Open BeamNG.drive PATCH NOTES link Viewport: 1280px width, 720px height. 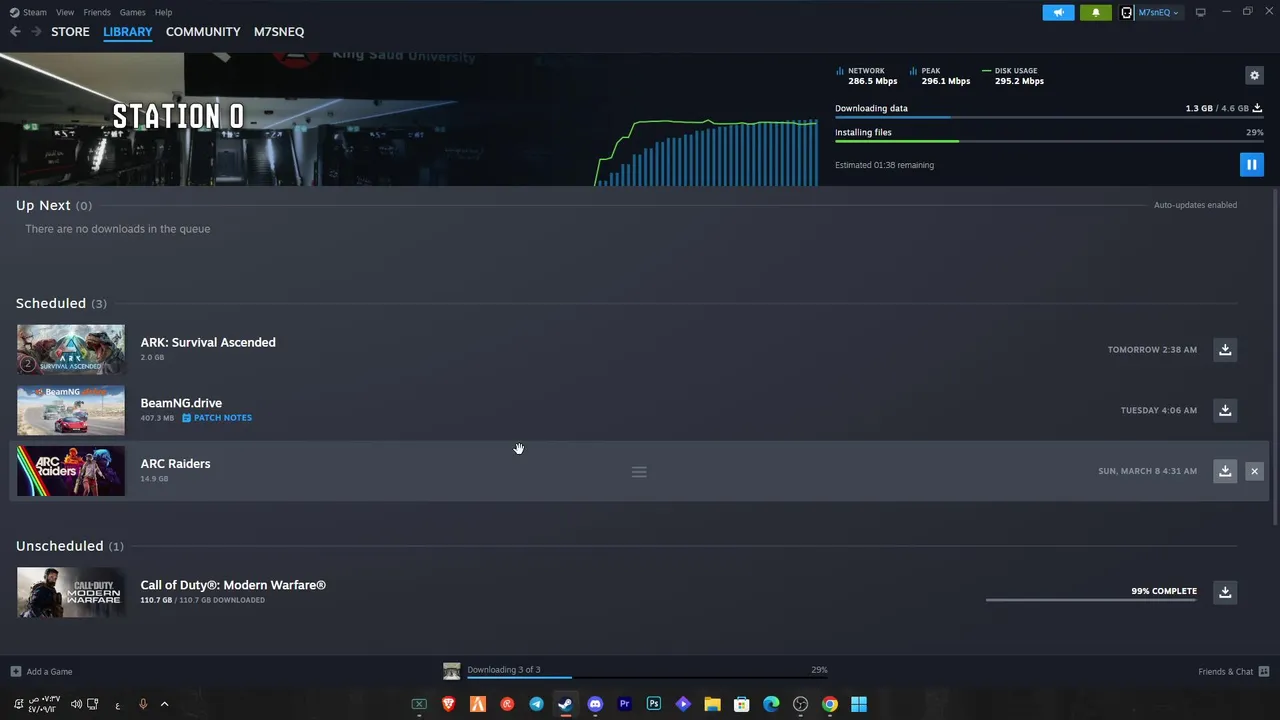[x=217, y=418]
